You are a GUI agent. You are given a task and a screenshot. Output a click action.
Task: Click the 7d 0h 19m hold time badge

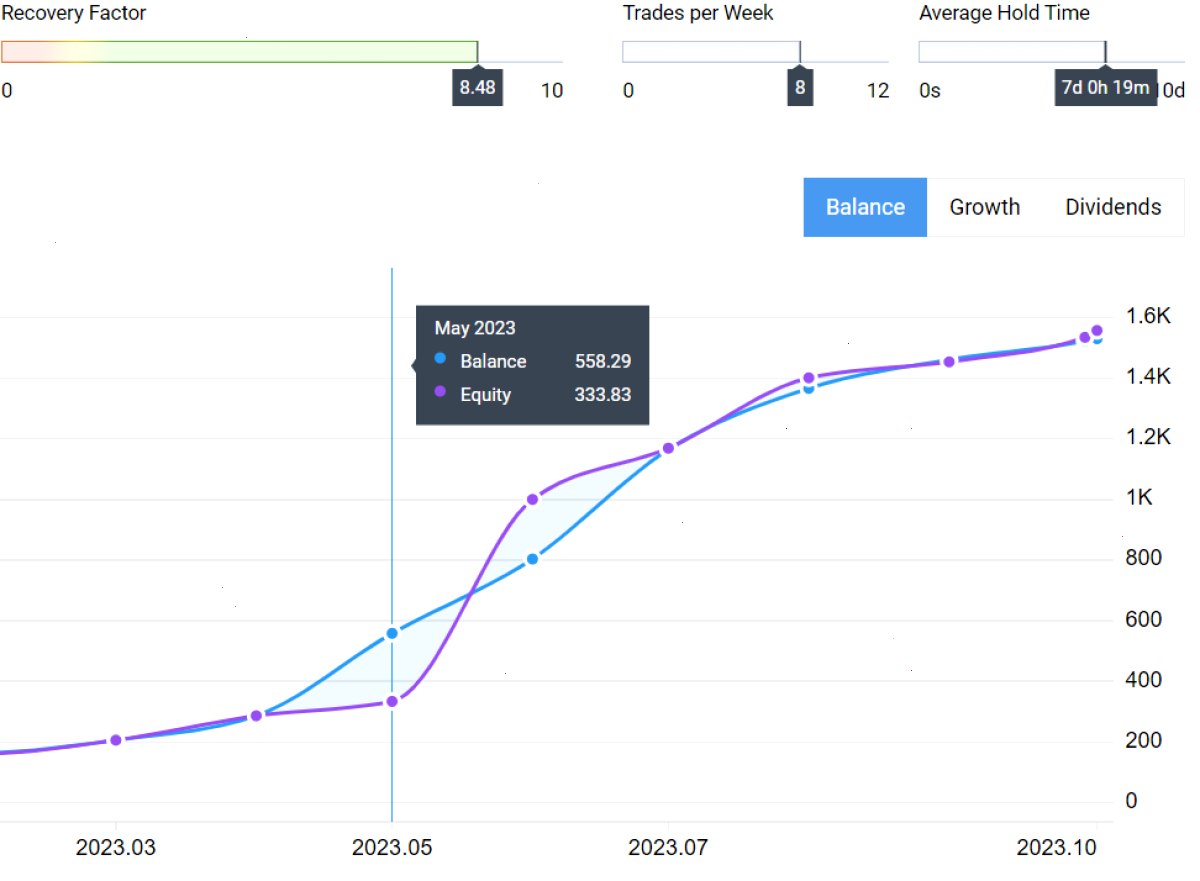(1105, 87)
